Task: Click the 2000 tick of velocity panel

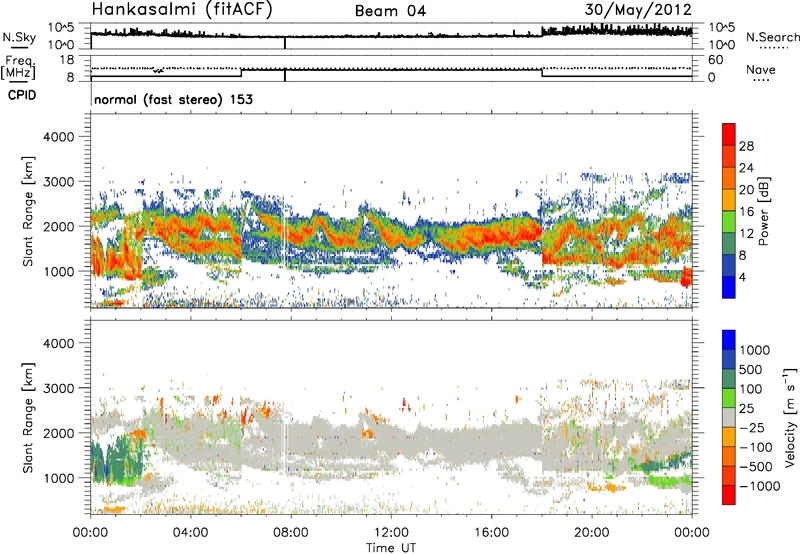Action: pos(59,433)
